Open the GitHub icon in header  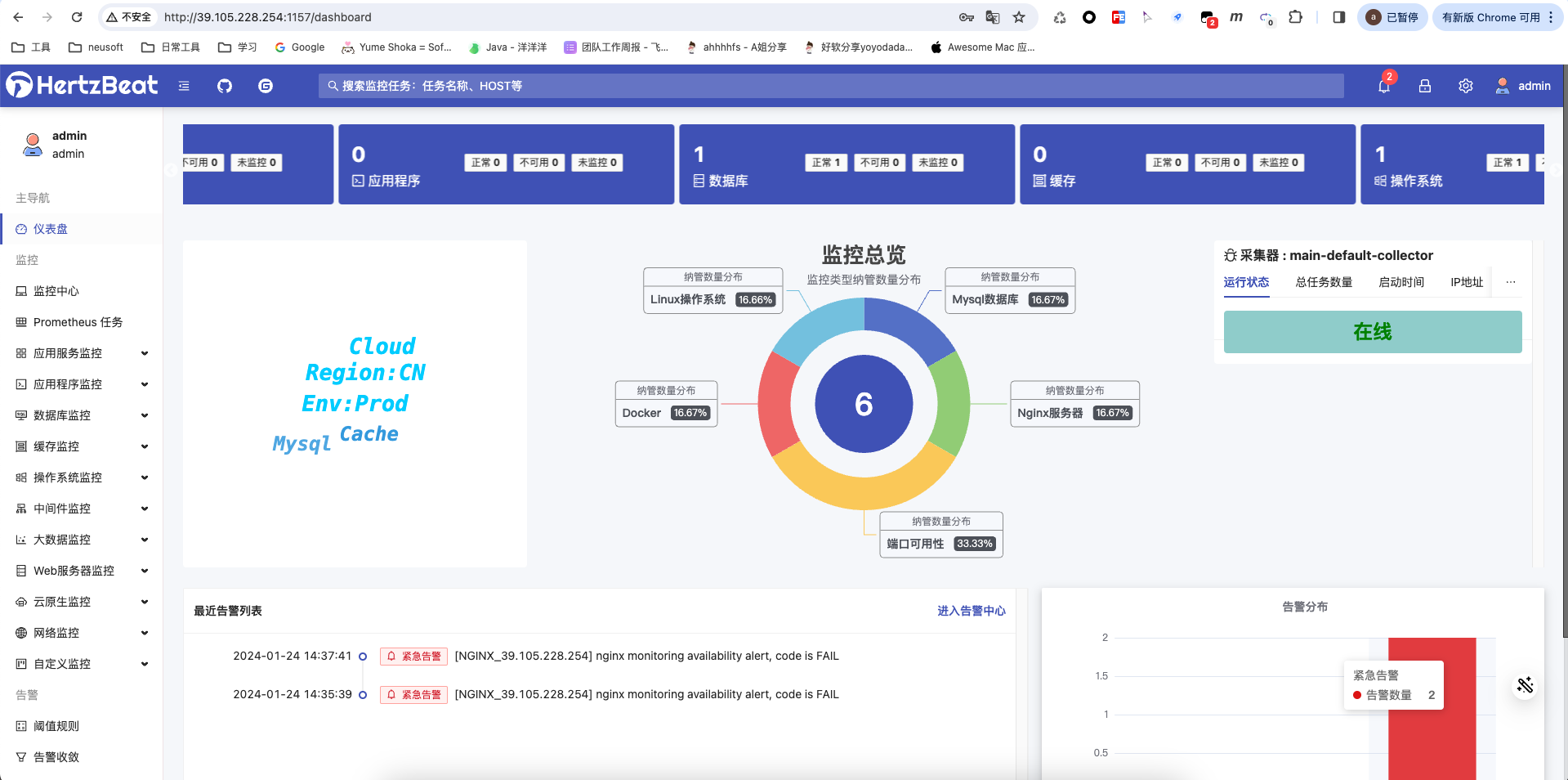pos(225,86)
